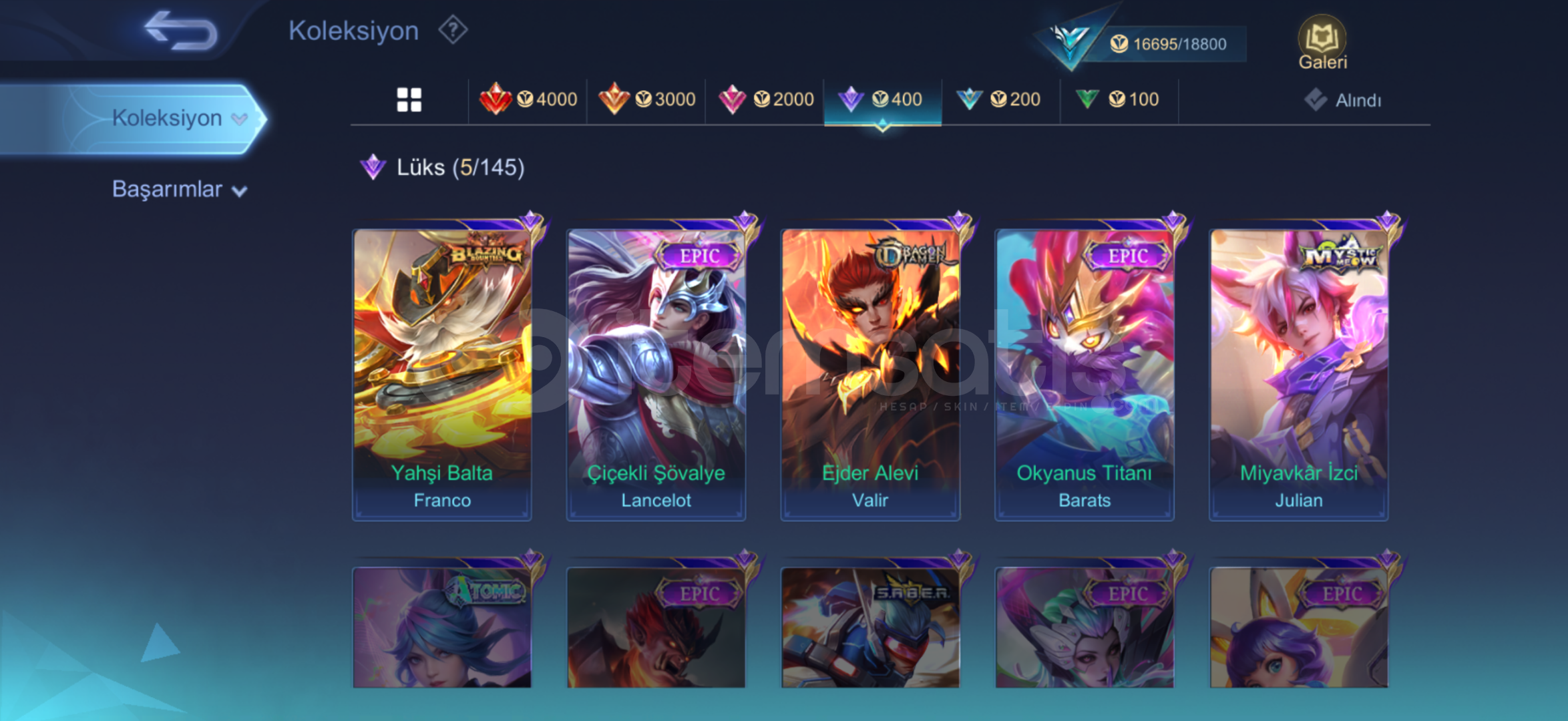Select the active 400 points tab

[x=883, y=99]
